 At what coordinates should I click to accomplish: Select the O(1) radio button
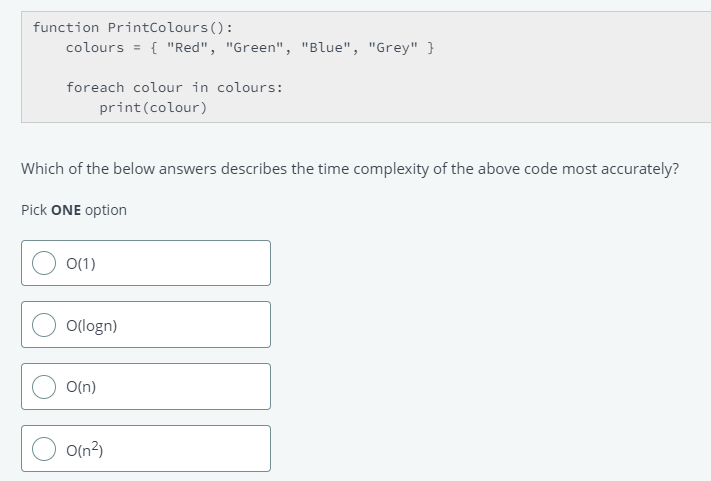pyautogui.click(x=44, y=263)
